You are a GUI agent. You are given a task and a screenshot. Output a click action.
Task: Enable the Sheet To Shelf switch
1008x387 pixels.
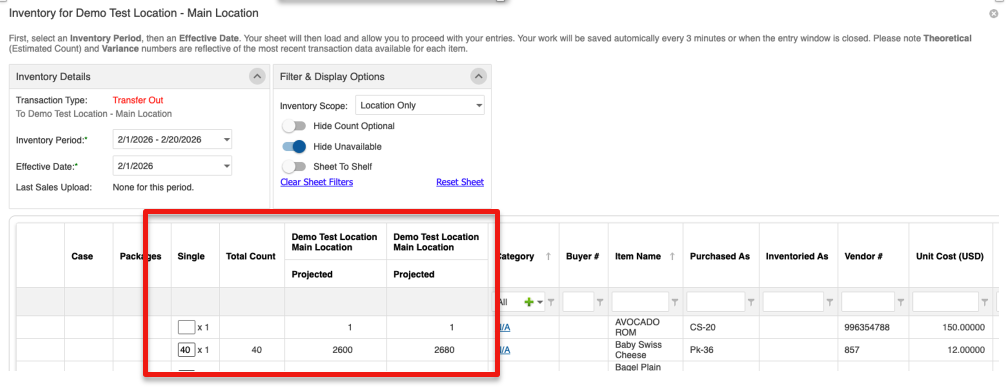pos(294,166)
